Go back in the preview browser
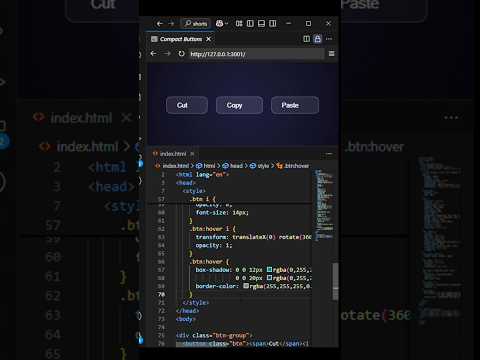Screen dimensions: 480x360 [x=153, y=54]
